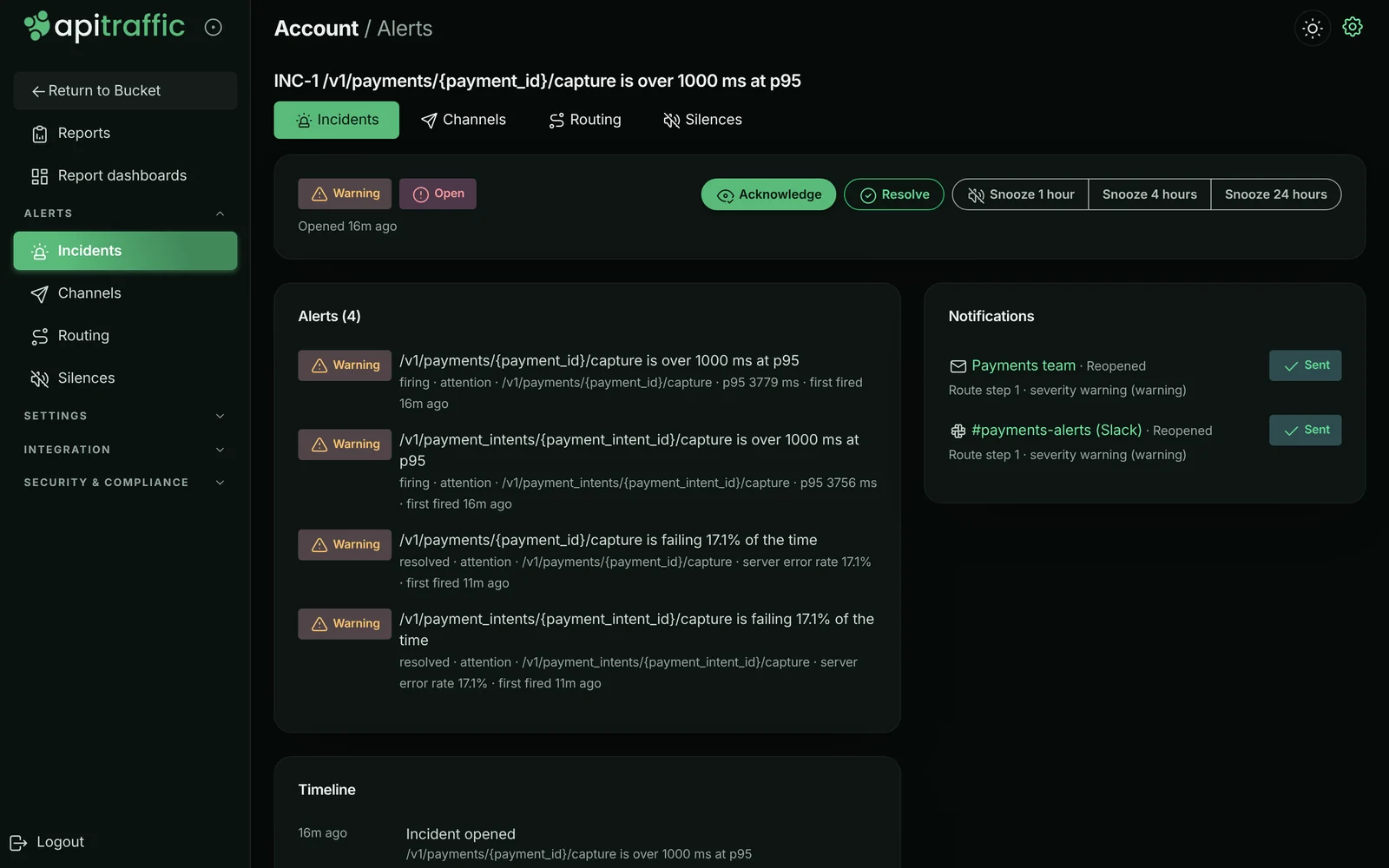This screenshot has height=868, width=1389.
Task: Click the Sent badge for Payments team
Action: (1305, 365)
